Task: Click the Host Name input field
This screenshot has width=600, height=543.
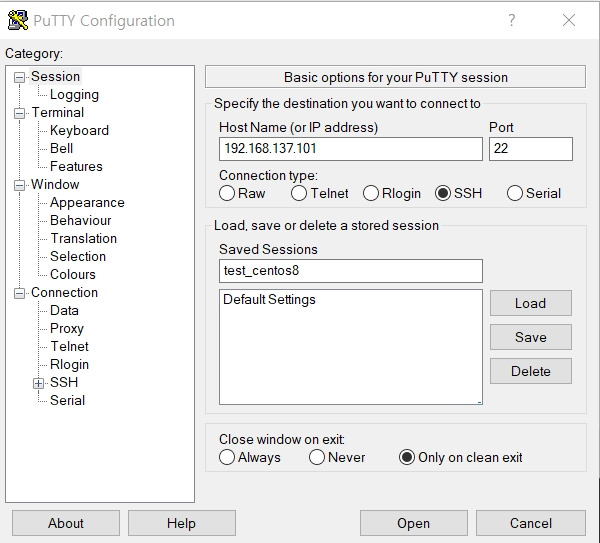Action: point(351,148)
